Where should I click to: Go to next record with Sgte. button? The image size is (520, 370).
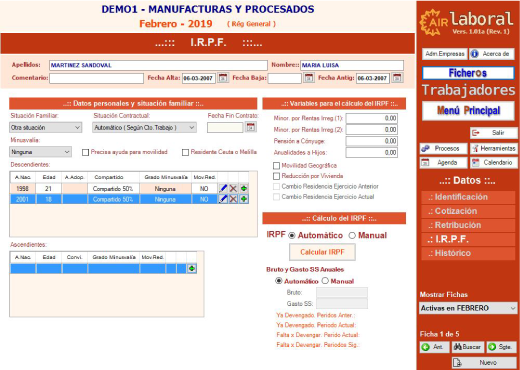(x=502, y=347)
